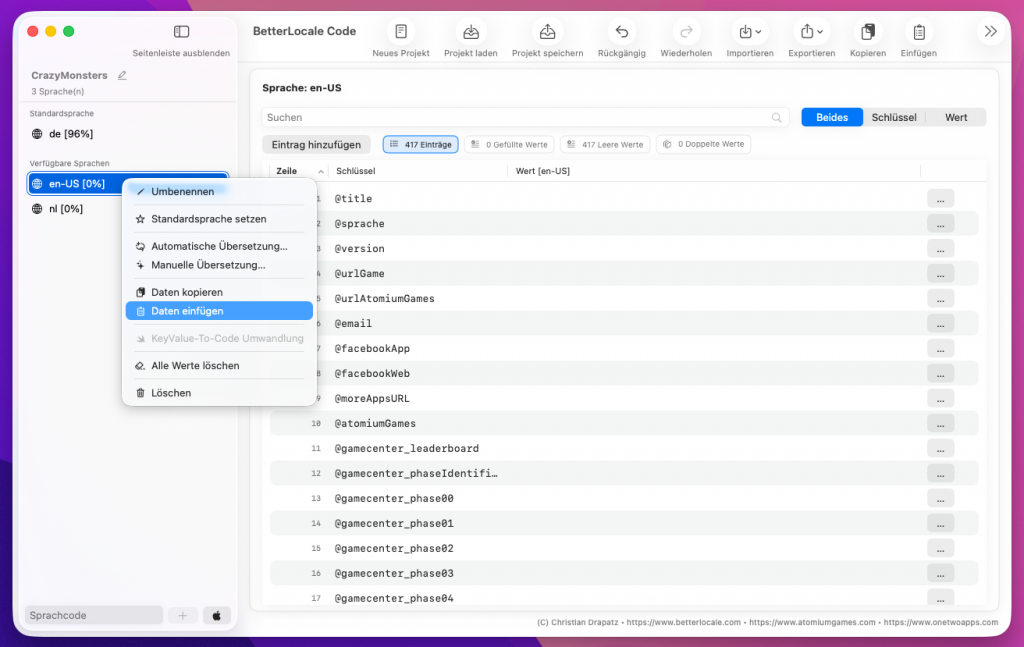
Task: Expand the toolbar overflow chevron
Action: point(990,32)
